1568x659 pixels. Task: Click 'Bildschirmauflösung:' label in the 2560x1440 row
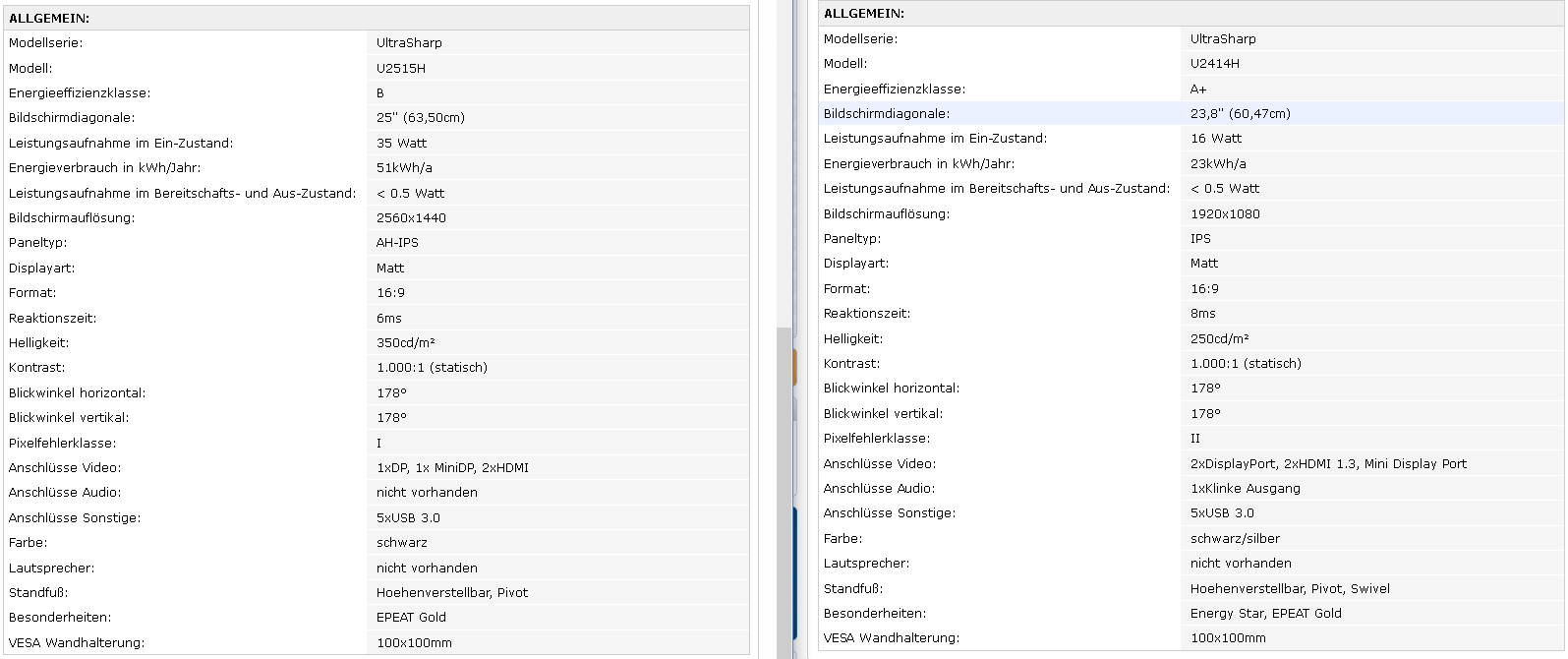pos(72,217)
